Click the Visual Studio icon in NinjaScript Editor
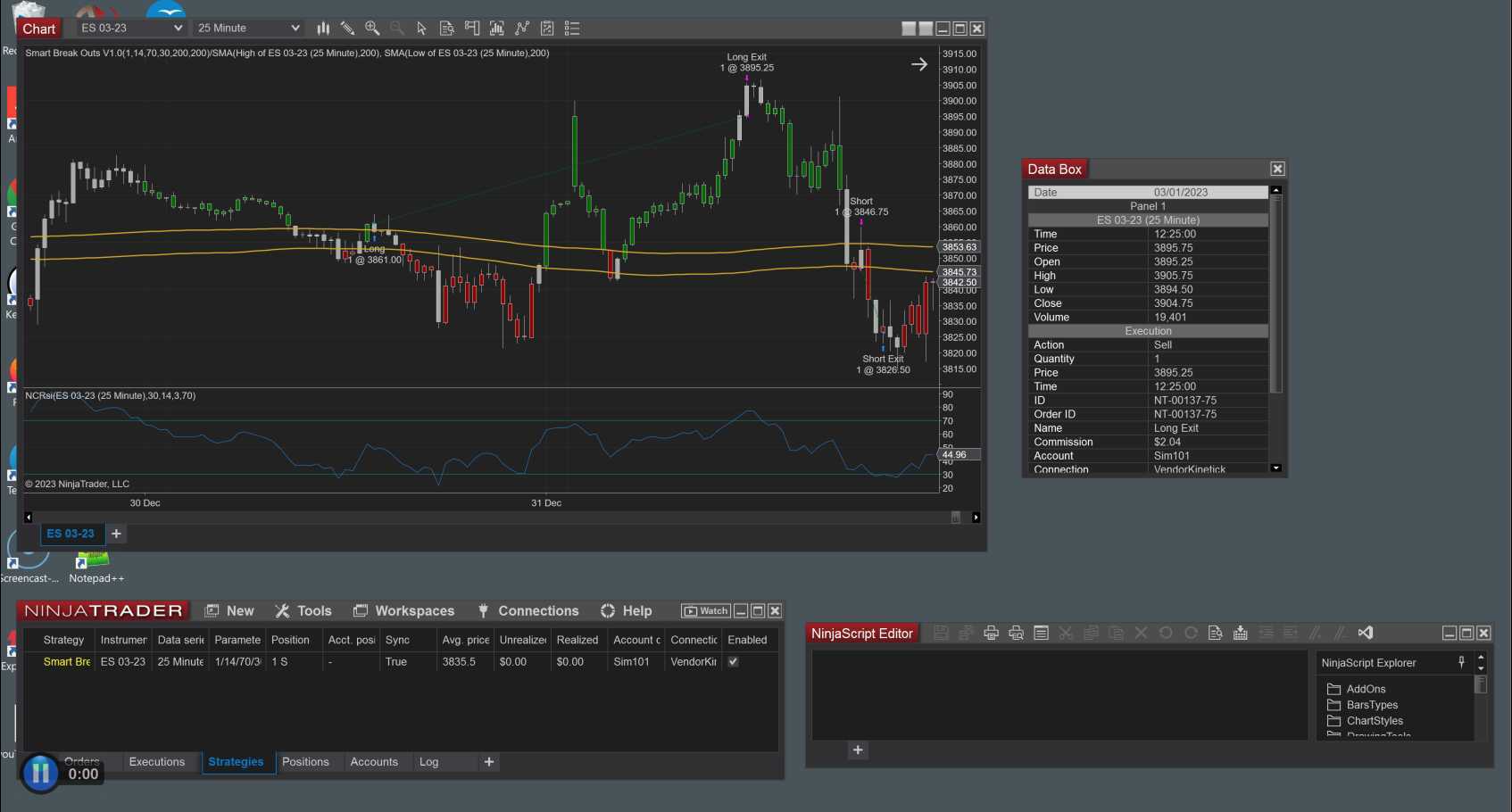The image size is (1512, 812). tap(1365, 633)
